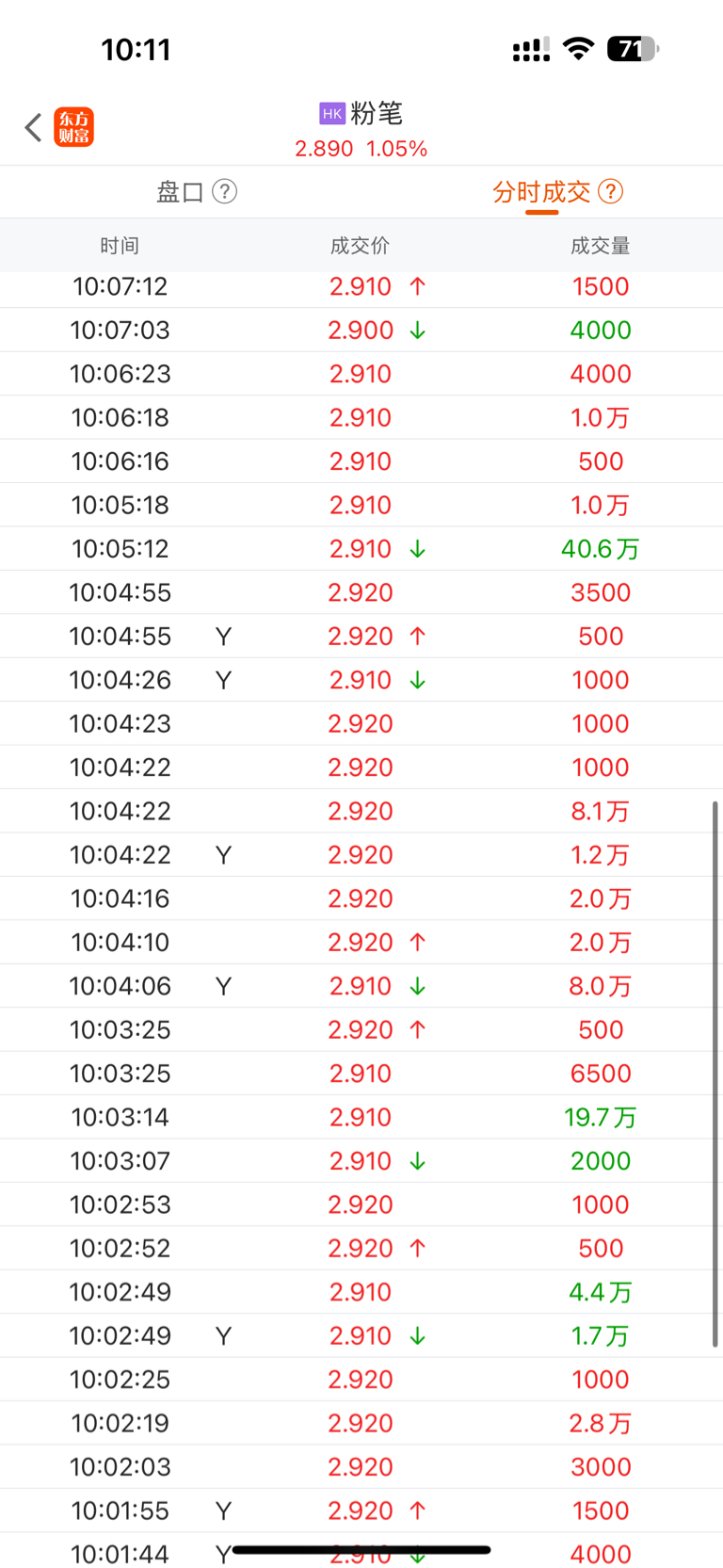Viewport: 723px width, 1568px height.
Task: Tap the 成交量 column header
Action: pos(601,246)
